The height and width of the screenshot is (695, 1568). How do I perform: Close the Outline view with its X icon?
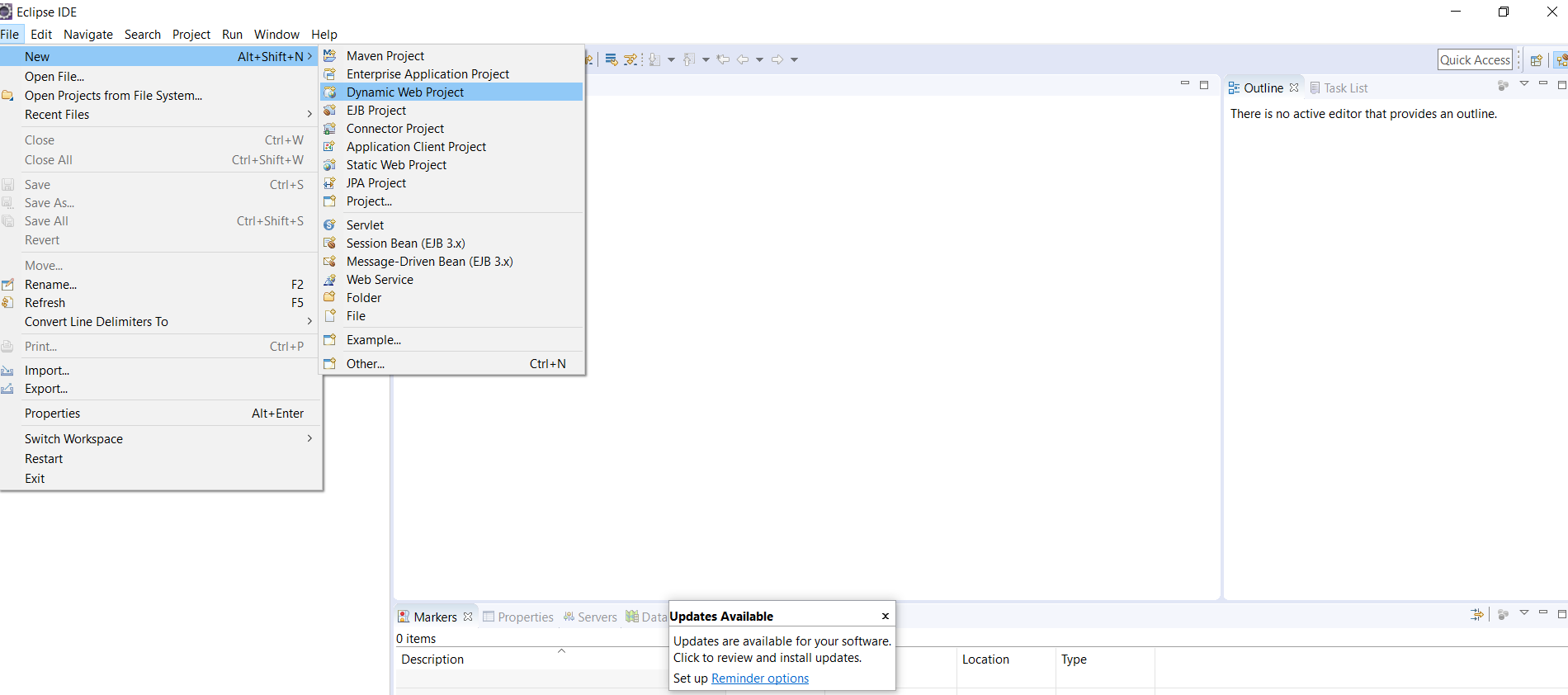pyautogui.click(x=1294, y=87)
